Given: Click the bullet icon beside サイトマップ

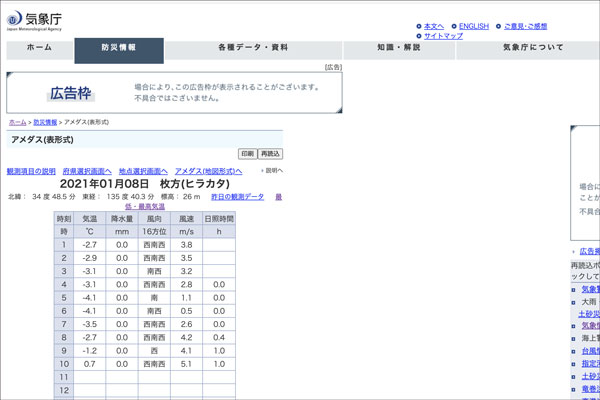Looking at the screenshot, I should [418, 36].
